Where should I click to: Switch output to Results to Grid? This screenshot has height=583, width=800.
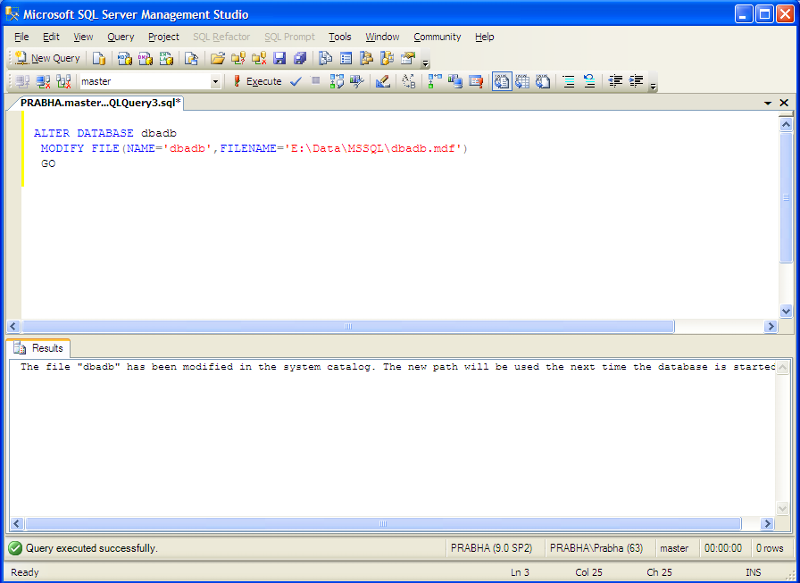pyautogui.click(x=522, y=81)
